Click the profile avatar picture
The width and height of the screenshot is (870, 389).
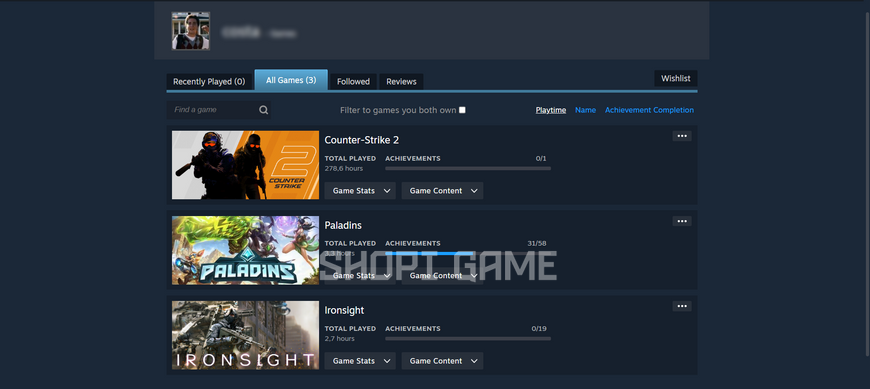tap(191, 31)
